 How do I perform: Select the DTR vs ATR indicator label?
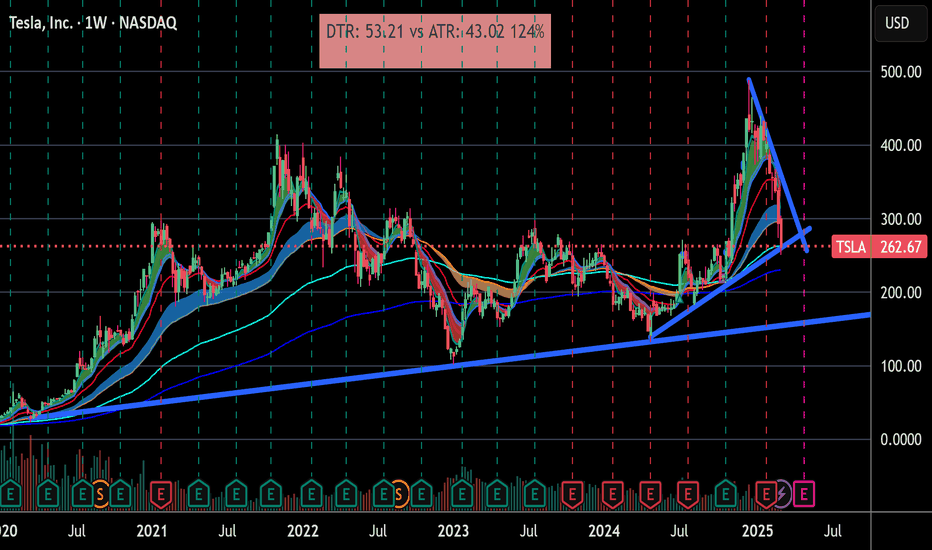[x=435, y=40]
